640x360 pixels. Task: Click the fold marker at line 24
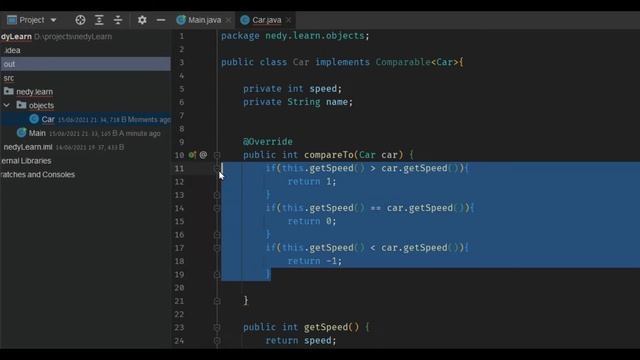217,341
